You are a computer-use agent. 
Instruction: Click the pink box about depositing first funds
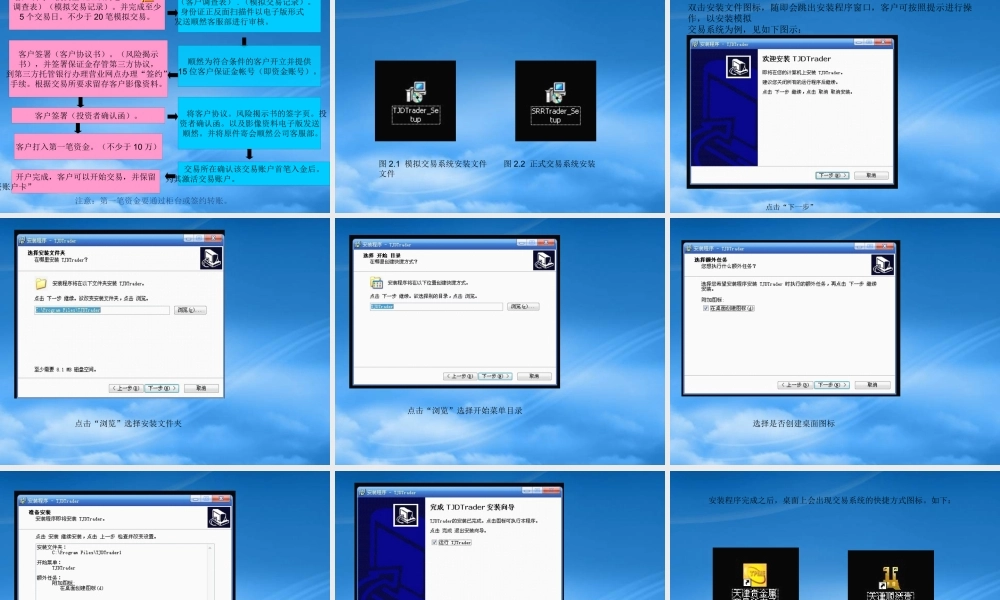point(88,147)
